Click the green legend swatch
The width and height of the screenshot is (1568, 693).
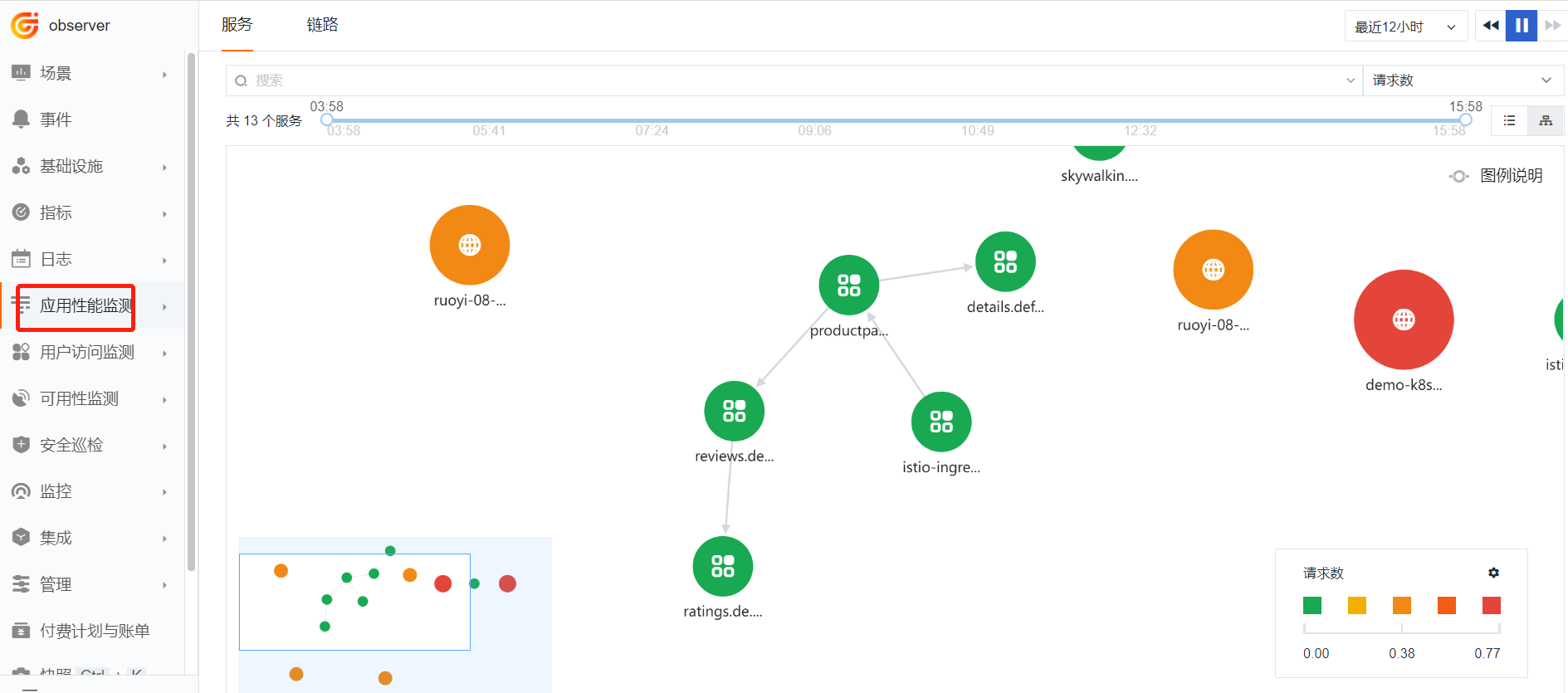coord(1312,605)
